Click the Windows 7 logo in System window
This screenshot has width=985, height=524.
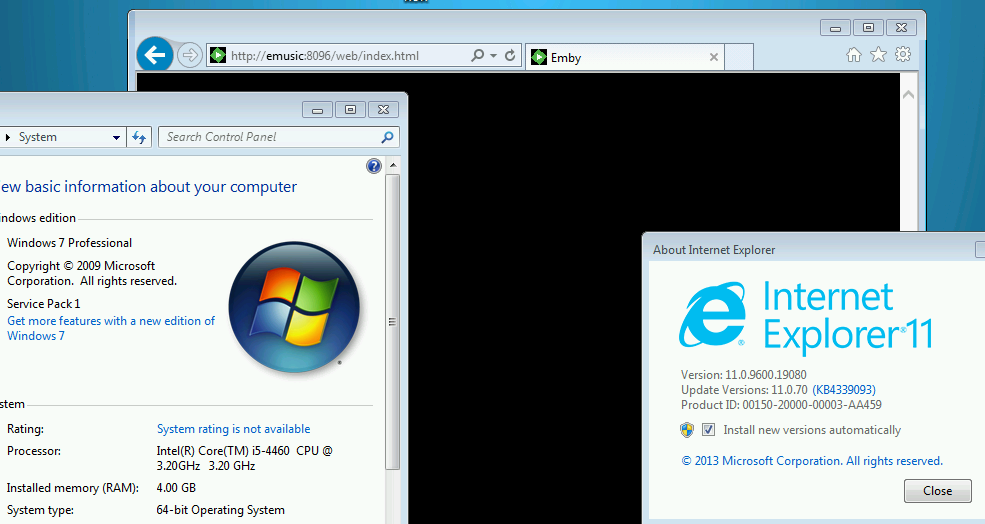click(x=294, y=307)
